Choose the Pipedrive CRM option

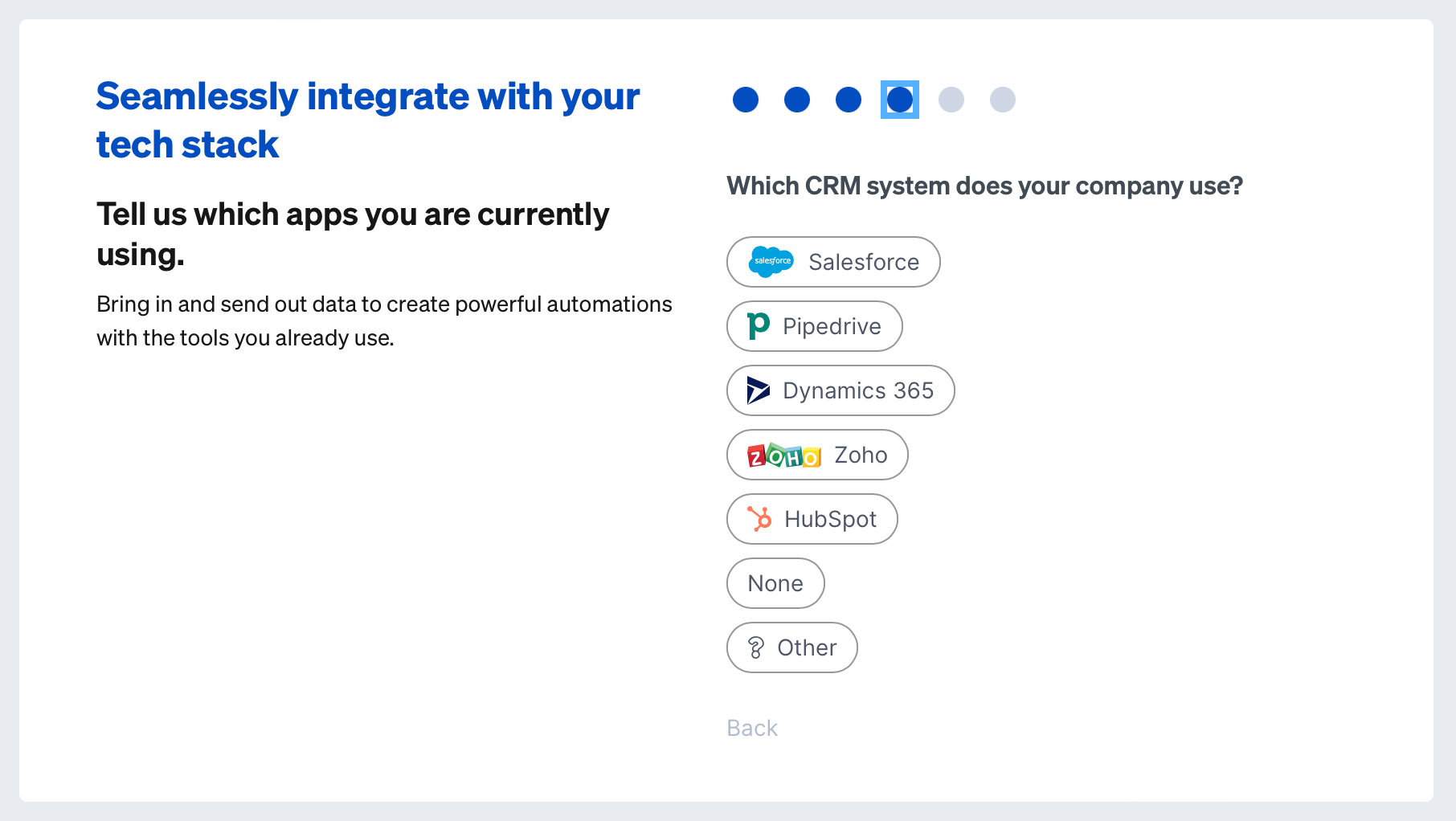click(815, 326)
